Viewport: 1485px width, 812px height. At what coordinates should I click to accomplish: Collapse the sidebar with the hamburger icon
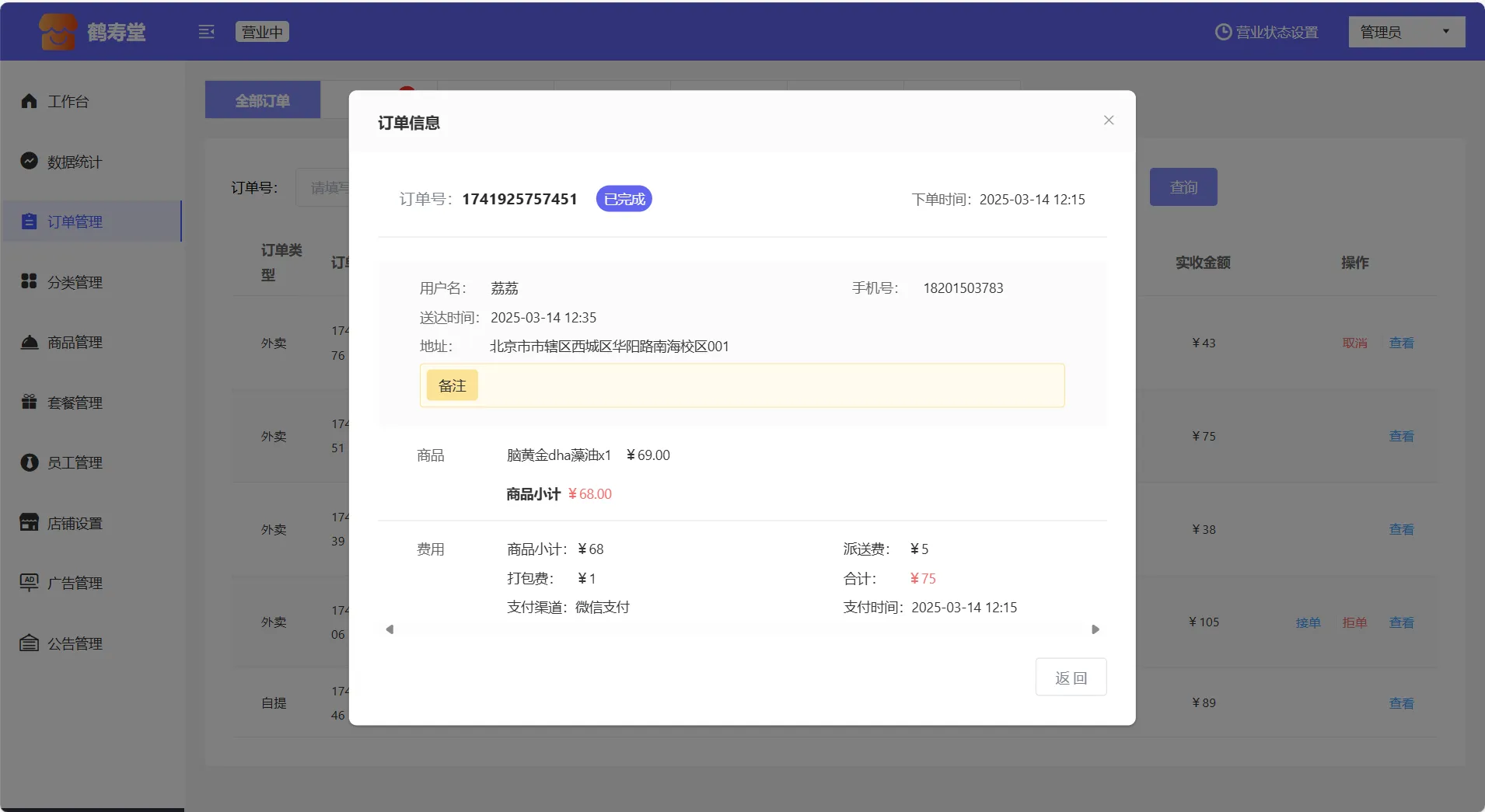tap(206, 32)
